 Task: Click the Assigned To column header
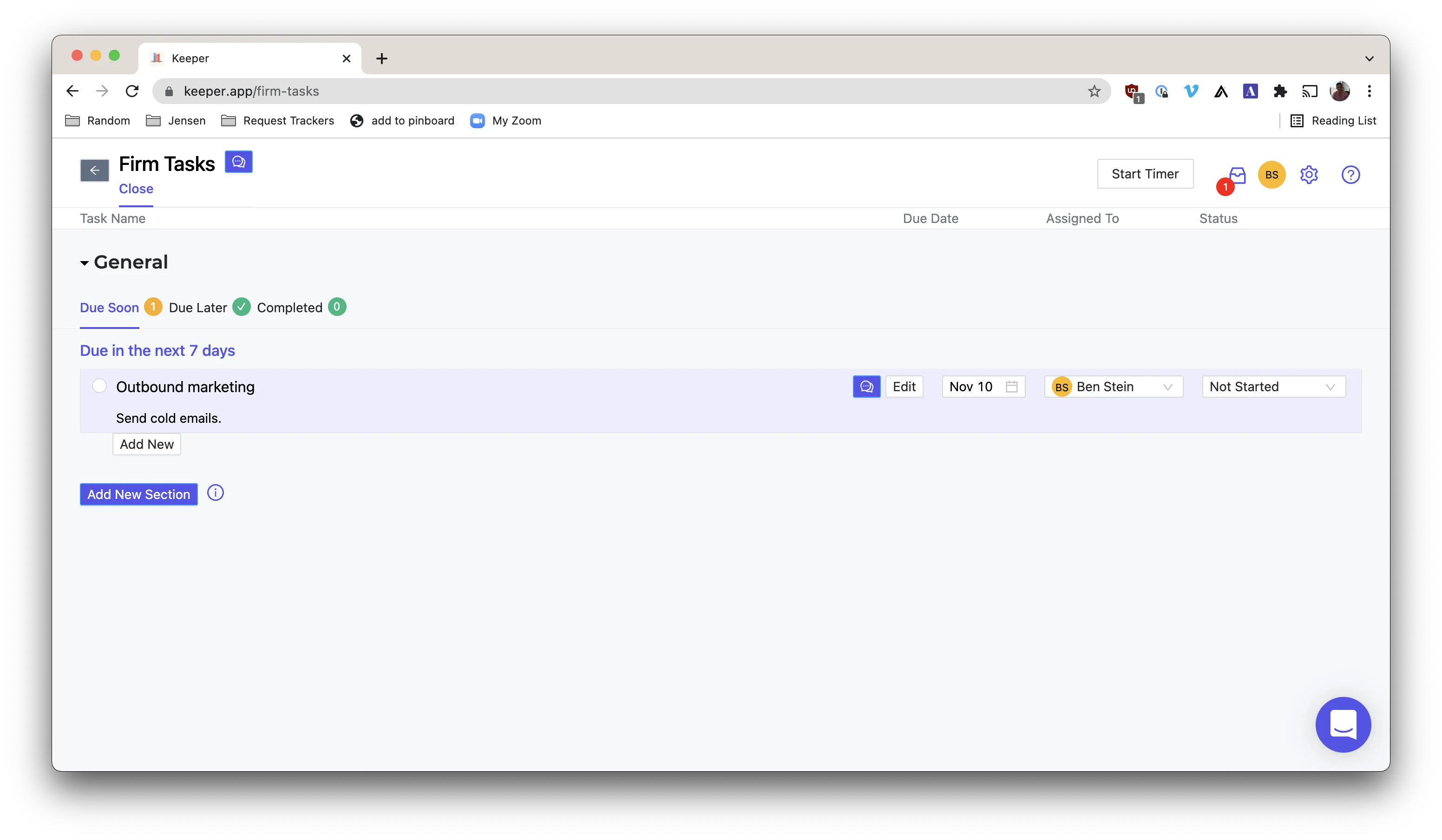(x=1082, y=218)
